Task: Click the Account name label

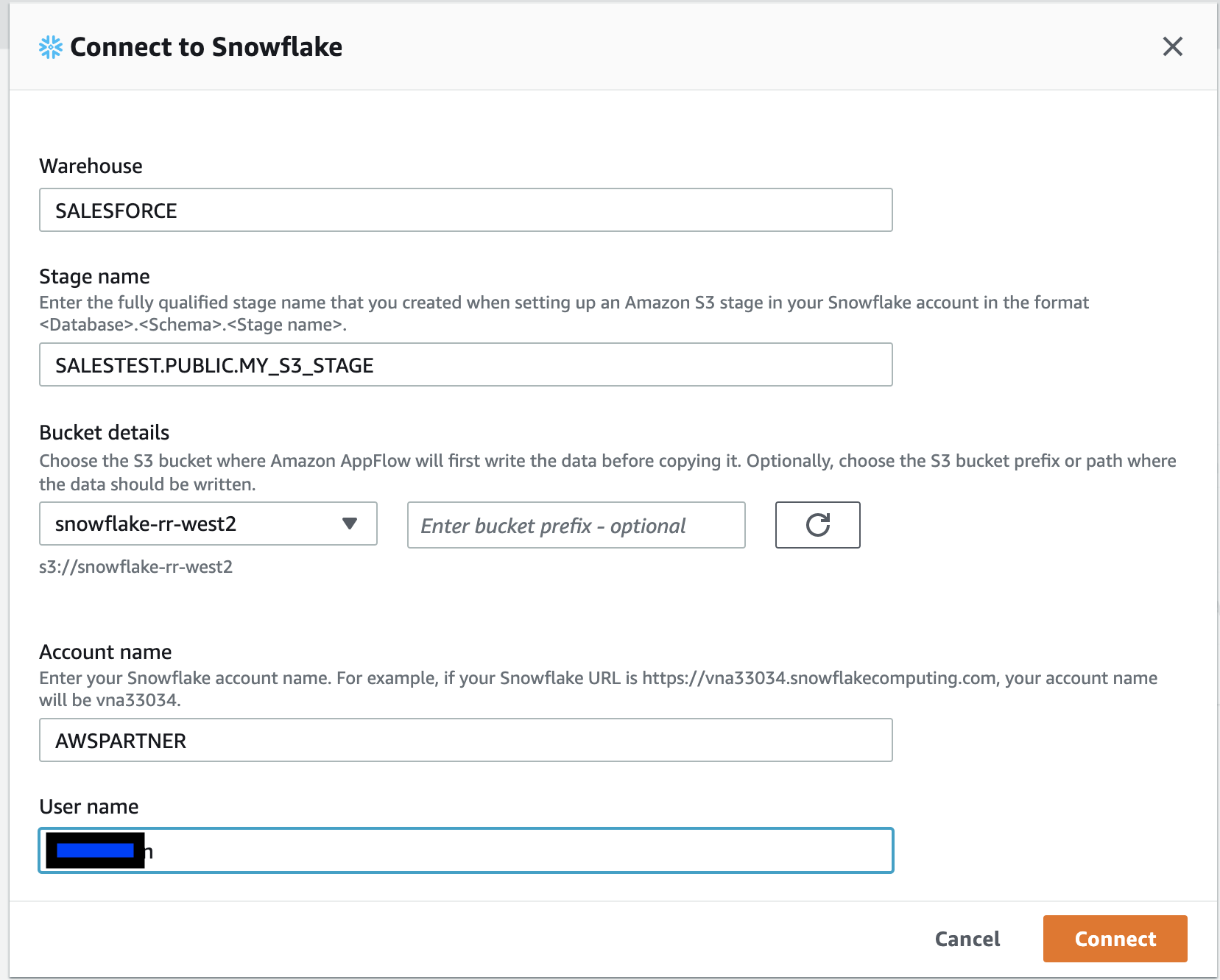Action: [105, 652]
